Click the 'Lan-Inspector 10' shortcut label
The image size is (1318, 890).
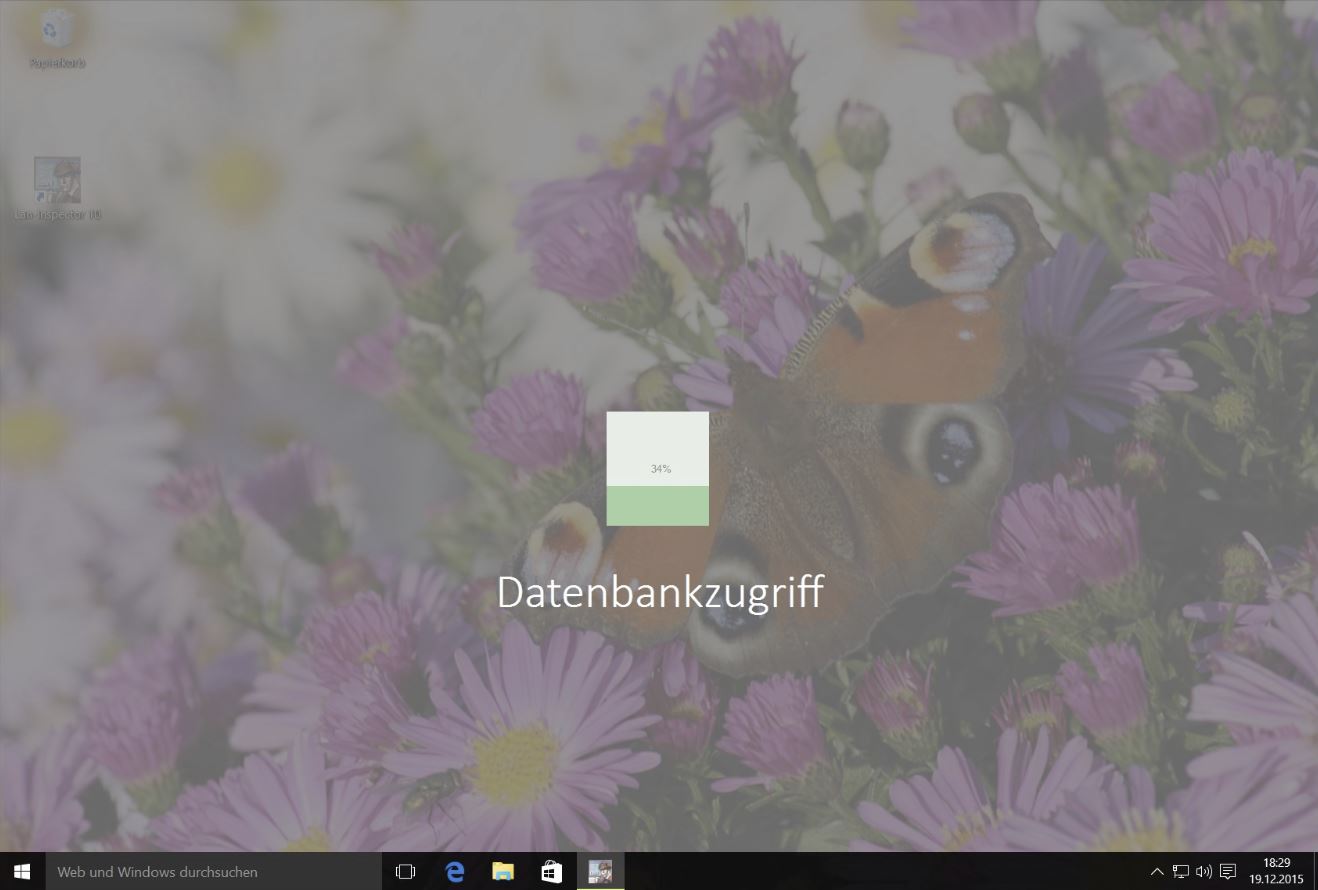point(56,213)
